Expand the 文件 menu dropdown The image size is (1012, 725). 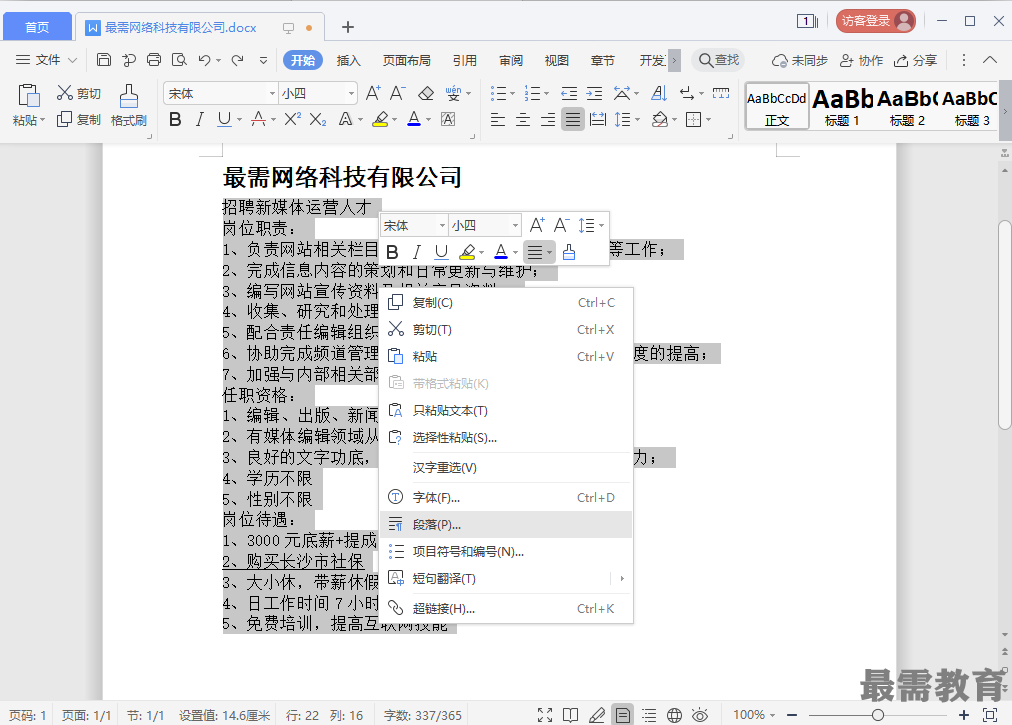46,60
